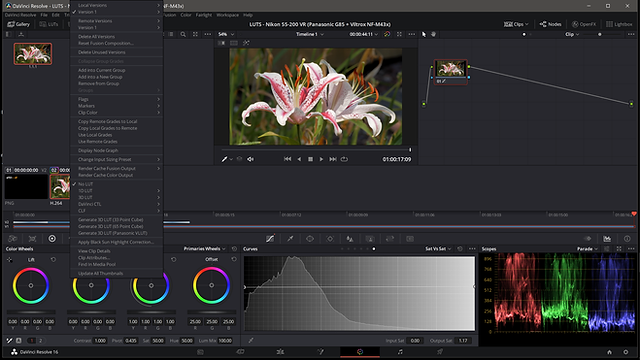Open the Tracker palette icon
Viewport: 640px width, 360px height.
(330, 239)
